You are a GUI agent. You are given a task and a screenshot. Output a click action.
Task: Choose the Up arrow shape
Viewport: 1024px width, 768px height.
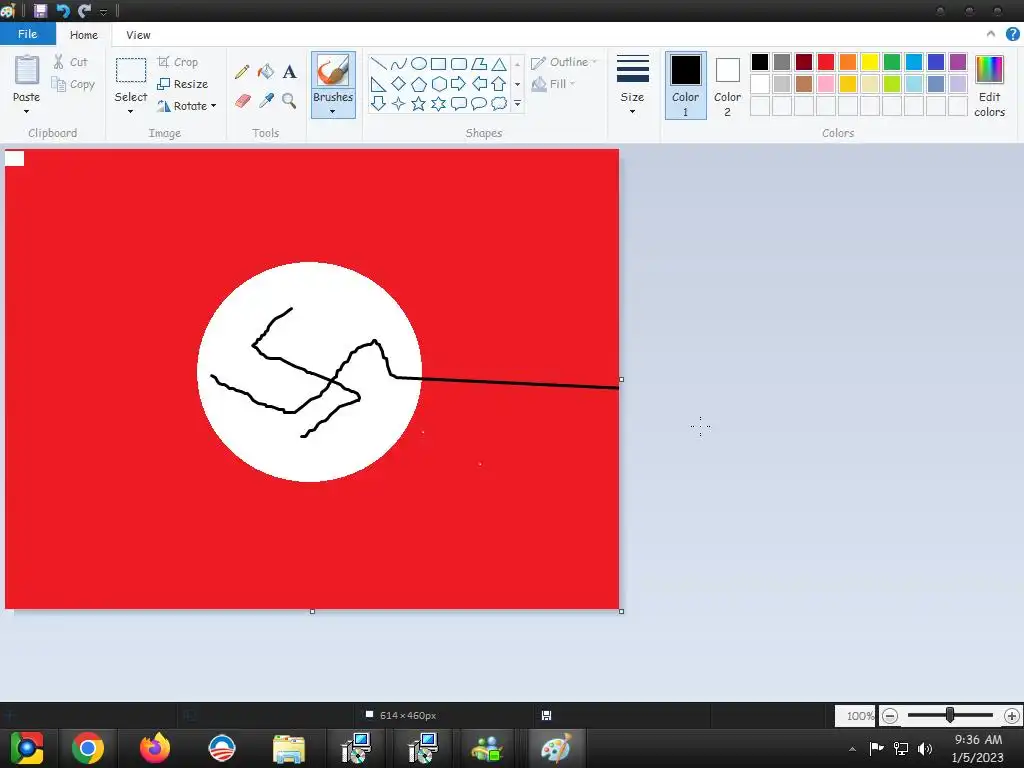coord(499,84)
